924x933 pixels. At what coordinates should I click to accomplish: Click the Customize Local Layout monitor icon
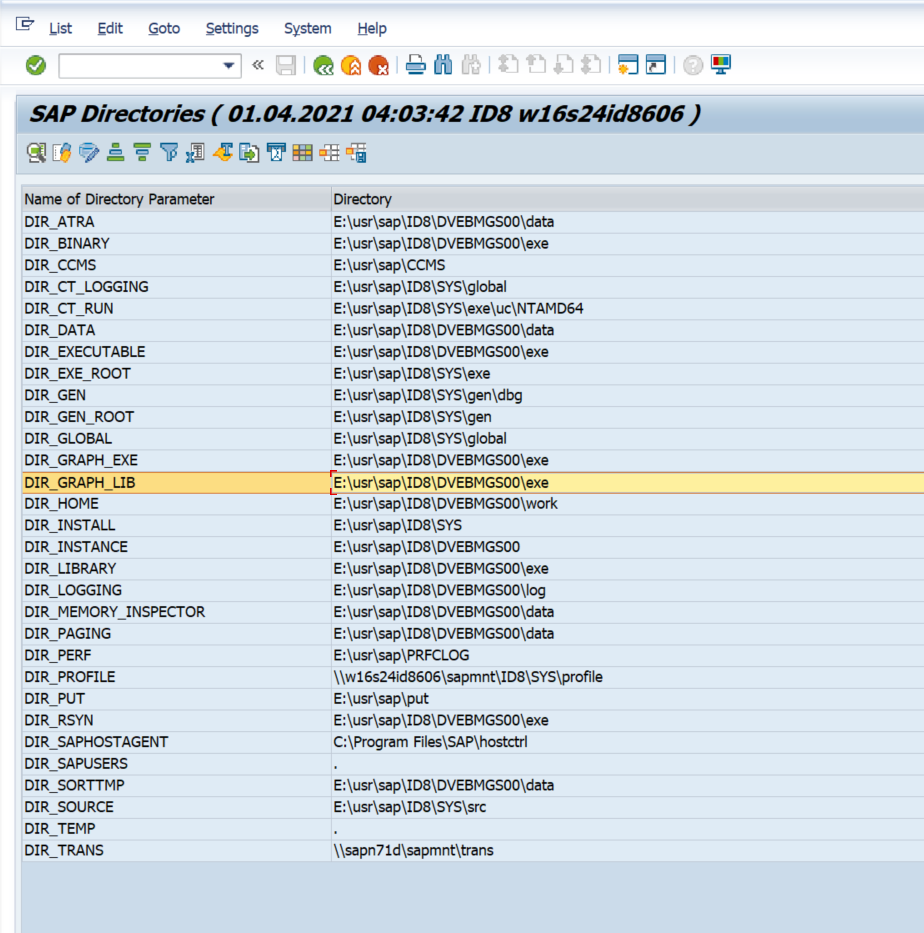pyautogui.click(x=721, y=66)
